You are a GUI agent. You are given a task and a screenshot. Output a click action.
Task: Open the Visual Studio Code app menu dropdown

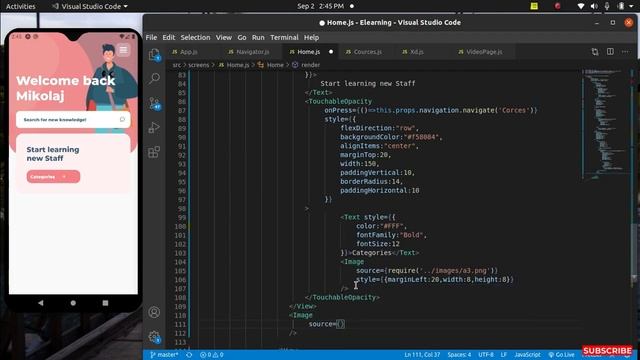click(90, 6)
